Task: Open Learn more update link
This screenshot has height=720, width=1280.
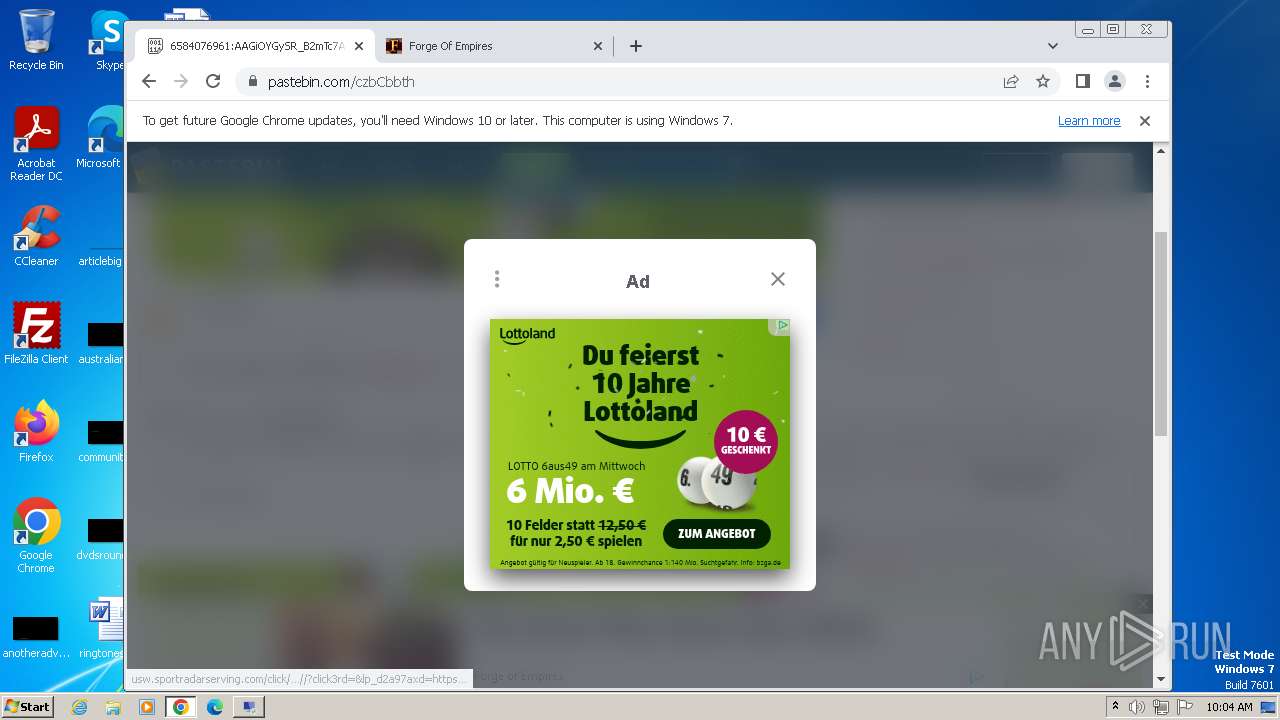Action: 1089,120
